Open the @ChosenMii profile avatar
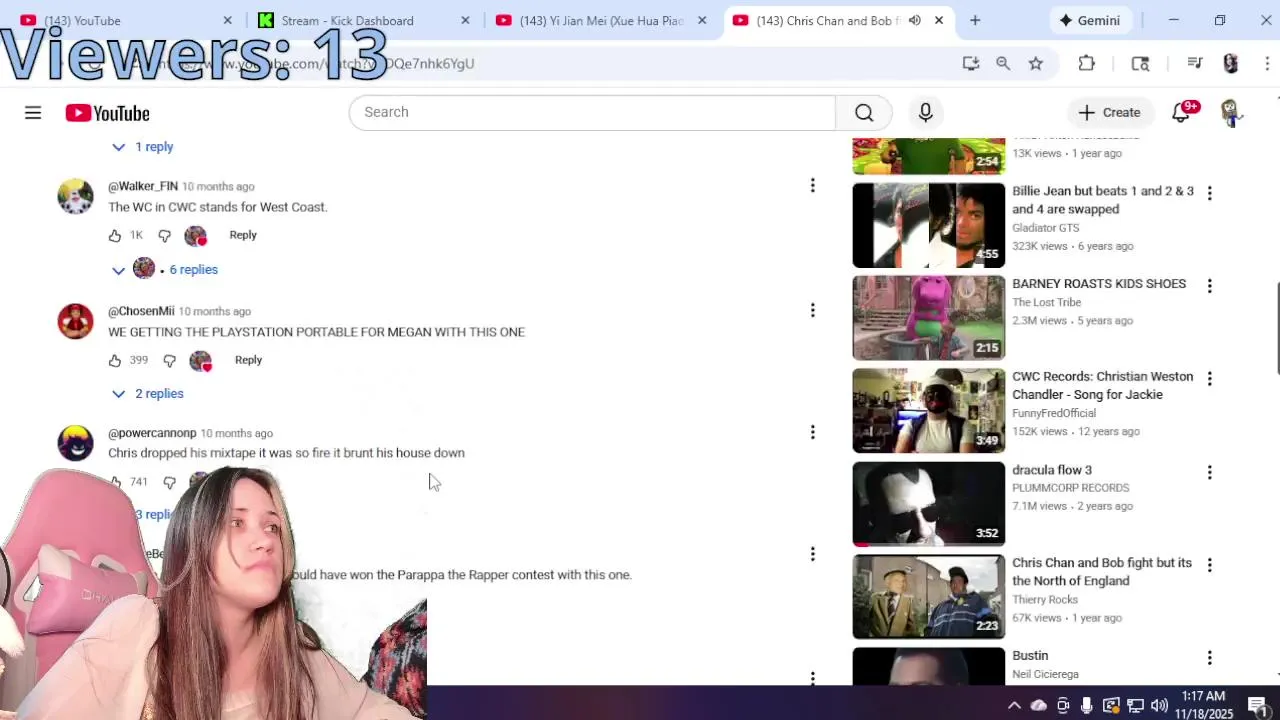Screen dimensions: 1280x720 pos(75,321)
